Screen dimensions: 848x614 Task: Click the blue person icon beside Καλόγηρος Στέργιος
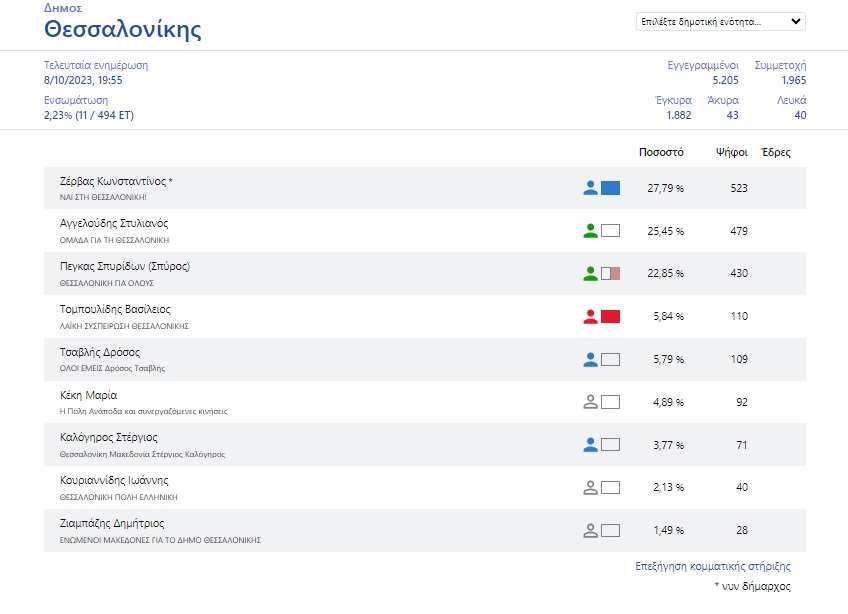[x=590, y=445]
